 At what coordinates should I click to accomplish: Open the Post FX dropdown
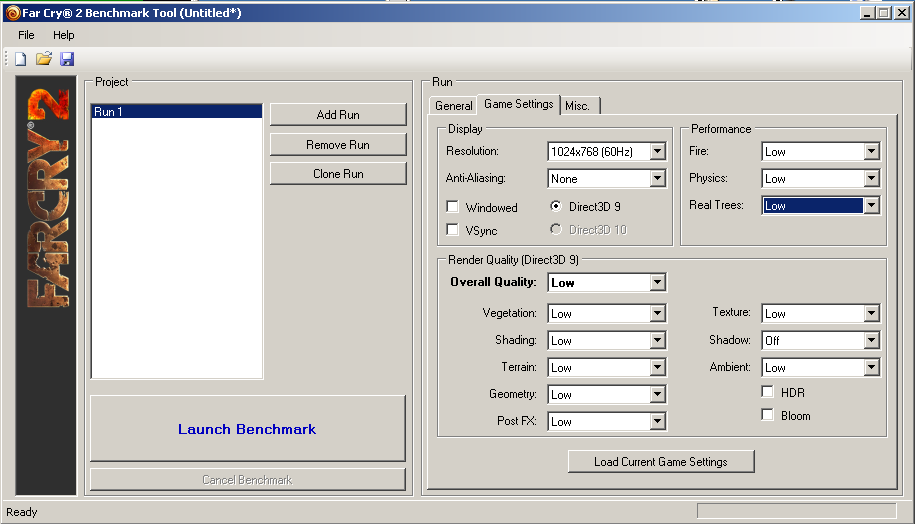[607, 422]
